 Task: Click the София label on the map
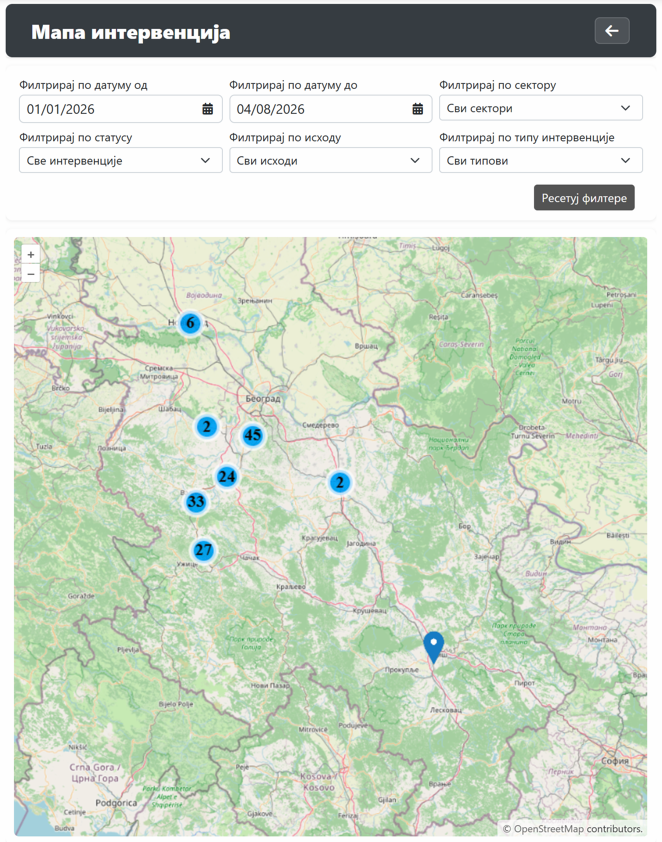[x=615, y=760]
